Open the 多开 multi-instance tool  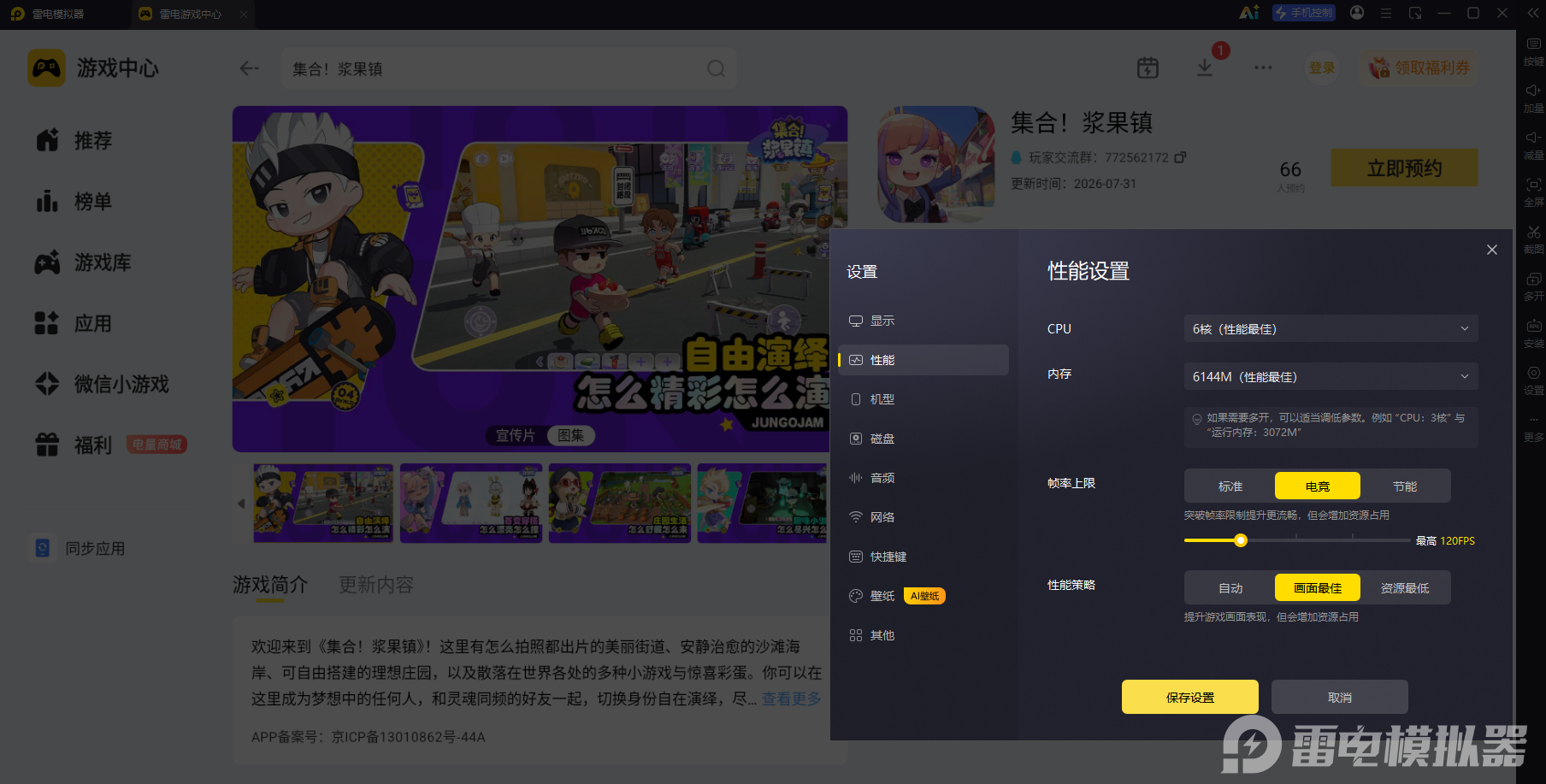(x=1534, y=286)
